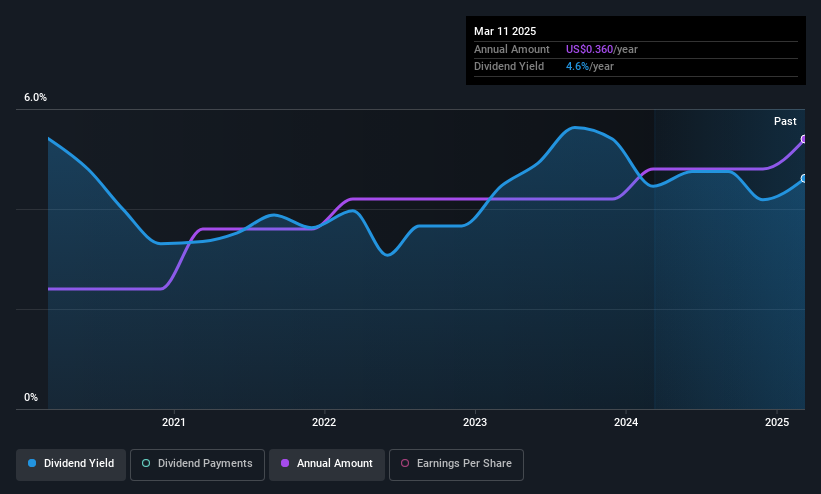This screenshot has width=821, height=494.
Task: Toggle the Annual Amount series
Action: (x=327, y=465)
